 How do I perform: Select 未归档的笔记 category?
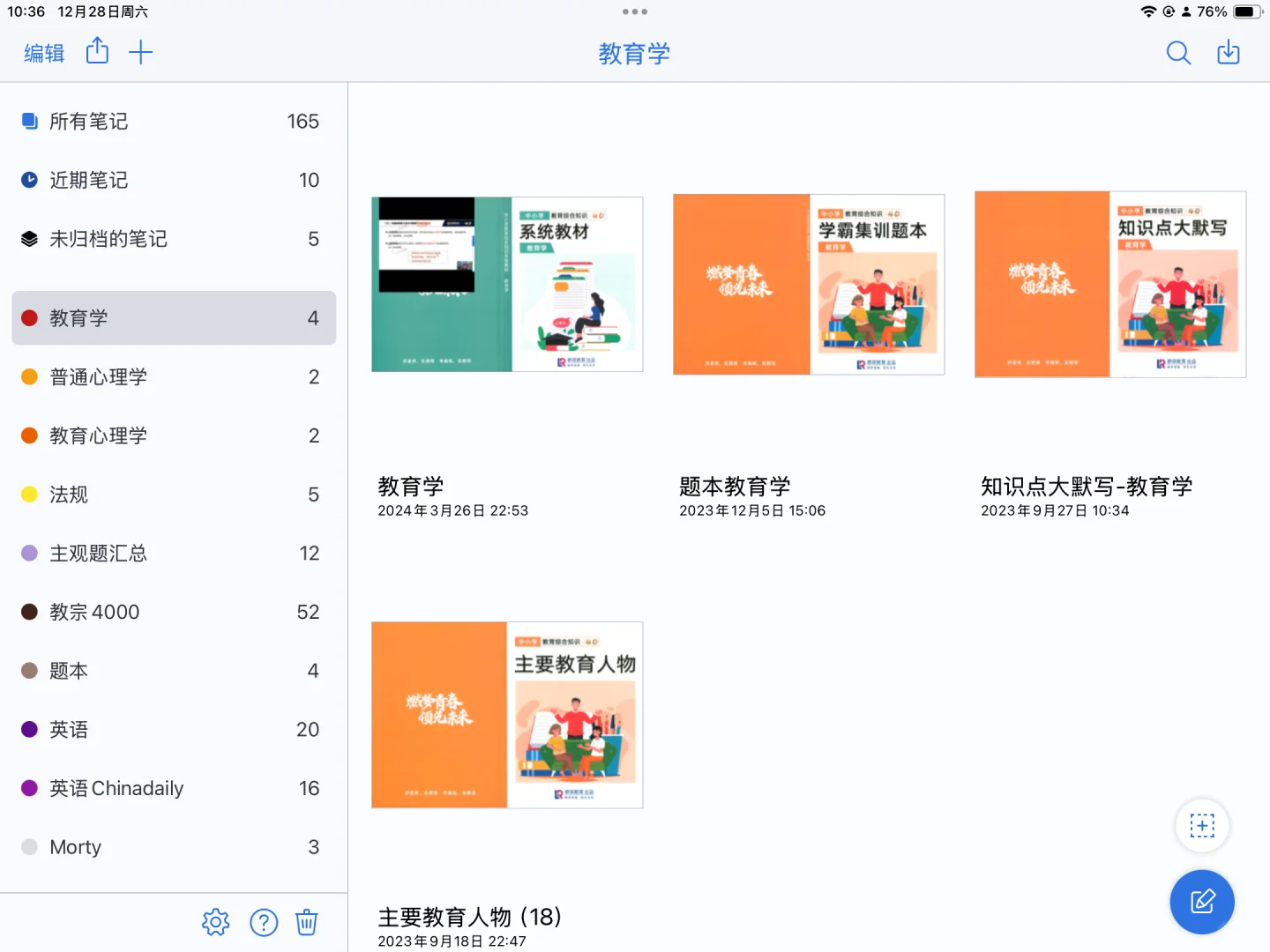coord(108,238)
